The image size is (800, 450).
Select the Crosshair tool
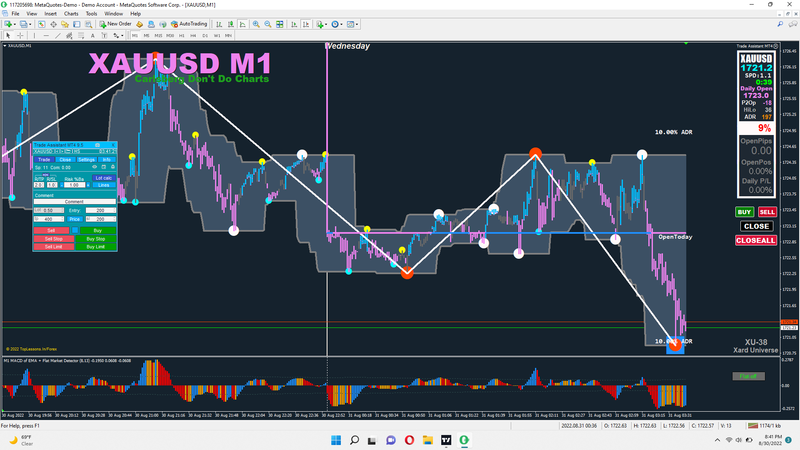(20, 36)
